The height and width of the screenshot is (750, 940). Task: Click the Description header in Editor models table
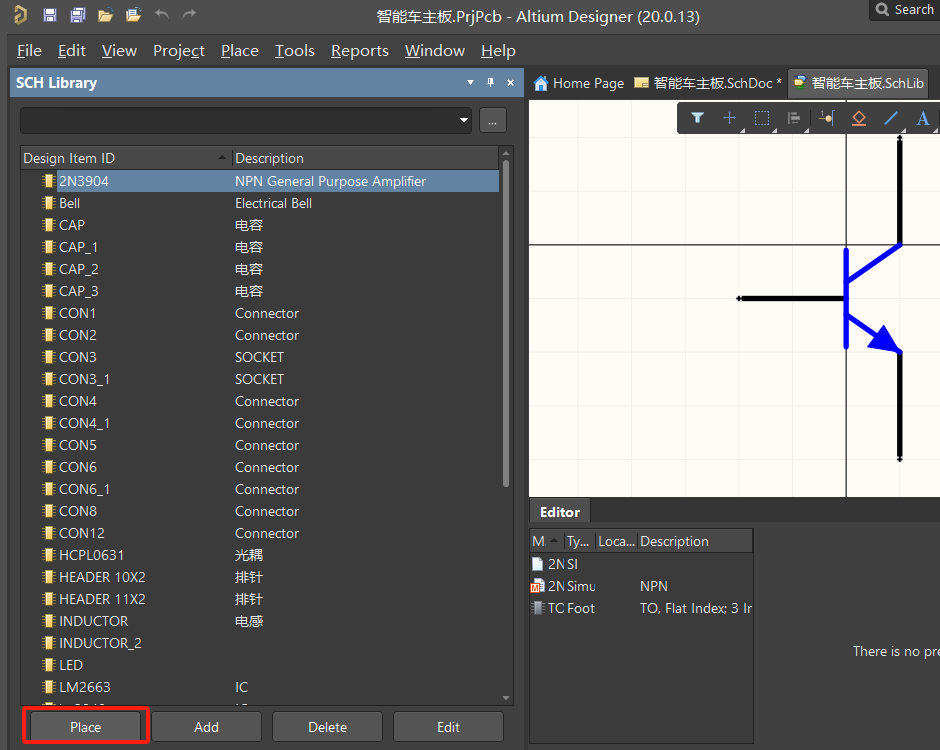(x=695, y=541)
